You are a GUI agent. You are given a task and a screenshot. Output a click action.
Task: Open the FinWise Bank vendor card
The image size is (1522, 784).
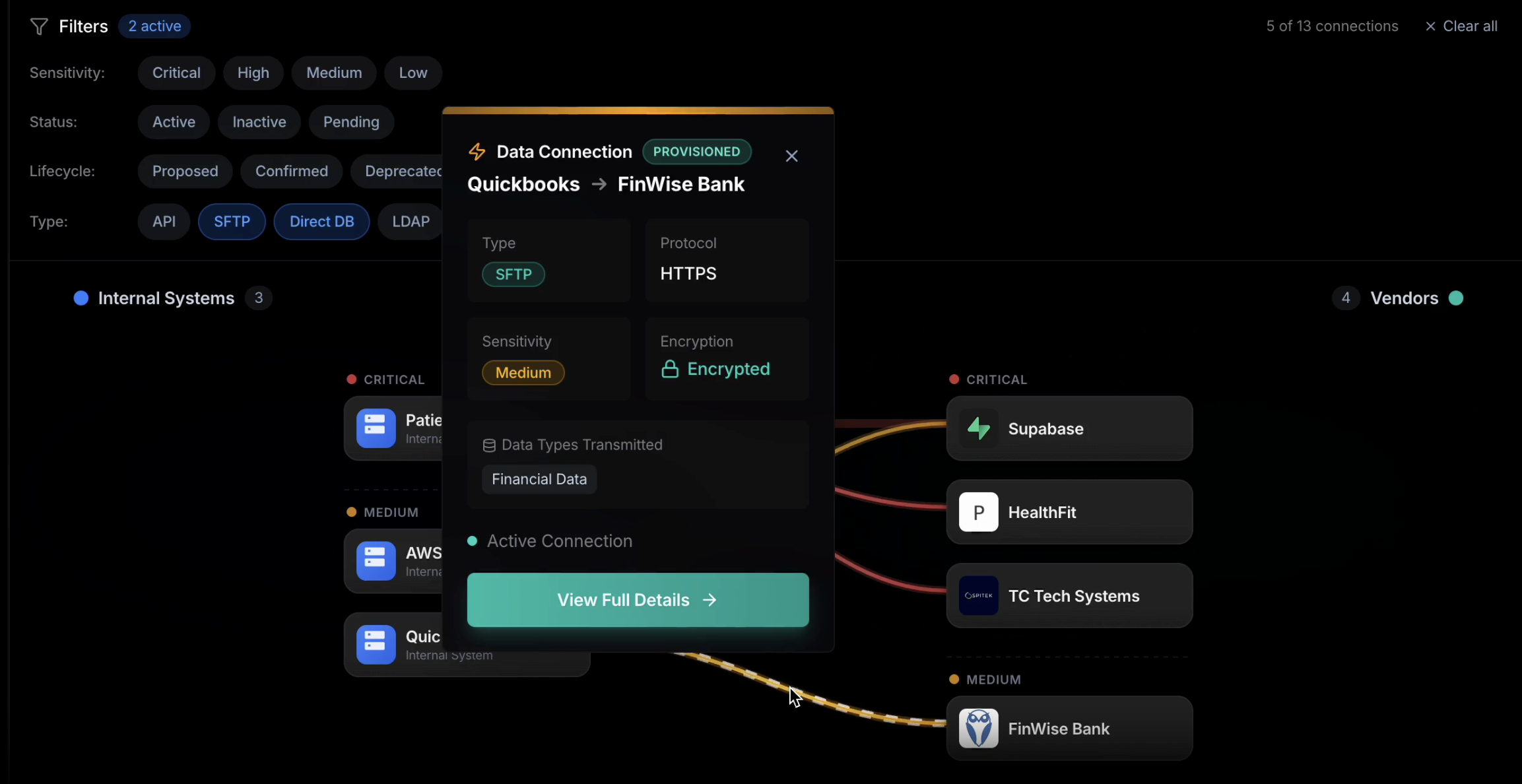tap(1069, 729)
